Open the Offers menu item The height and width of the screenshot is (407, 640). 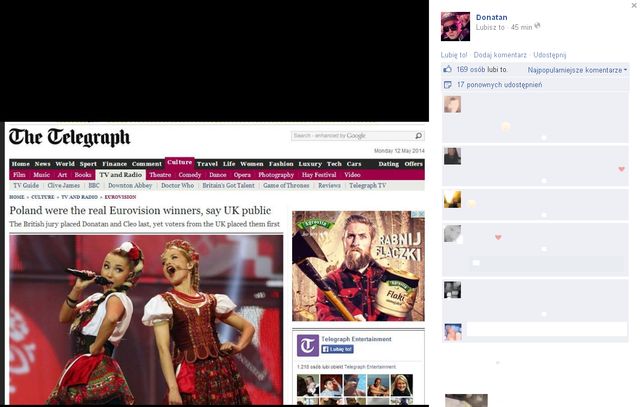click(x=413, y=164)
